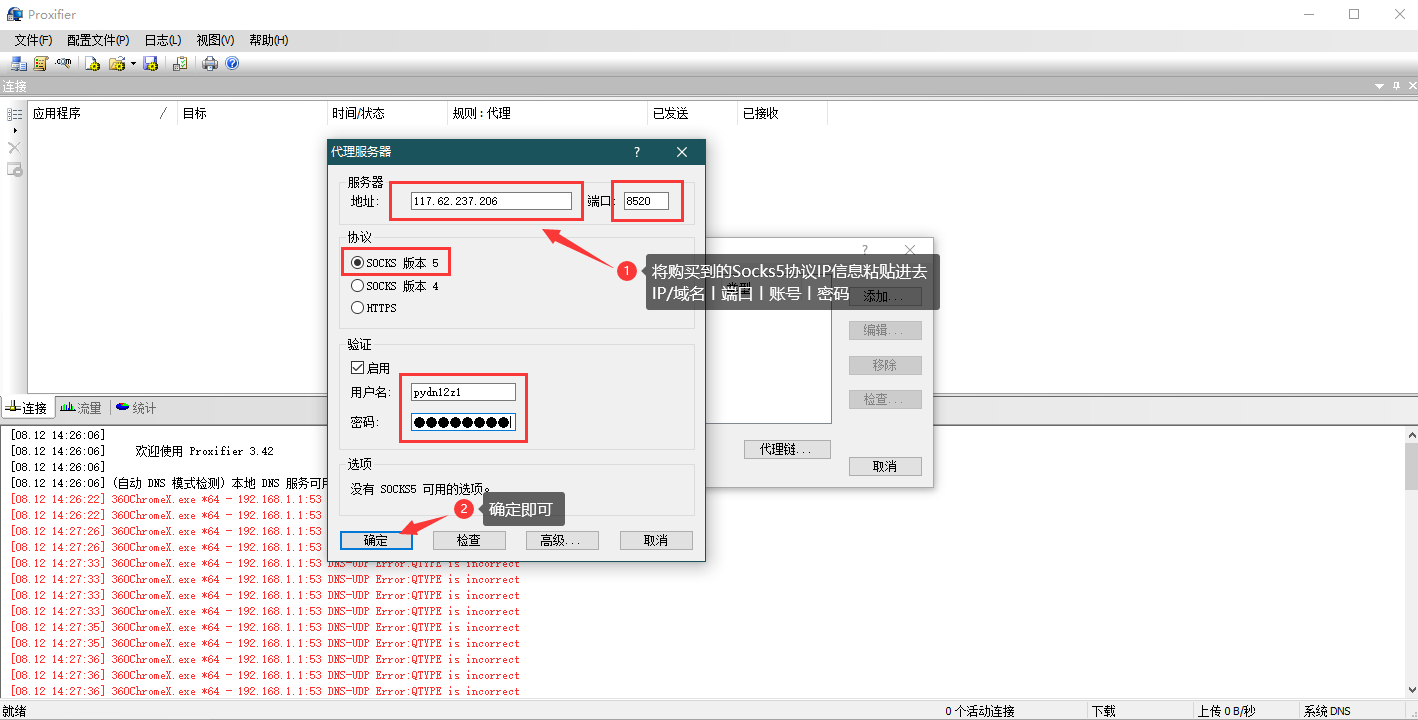
Task: Select SOCKS 版本 4 protocol
Action: click(x=395, y=286)
